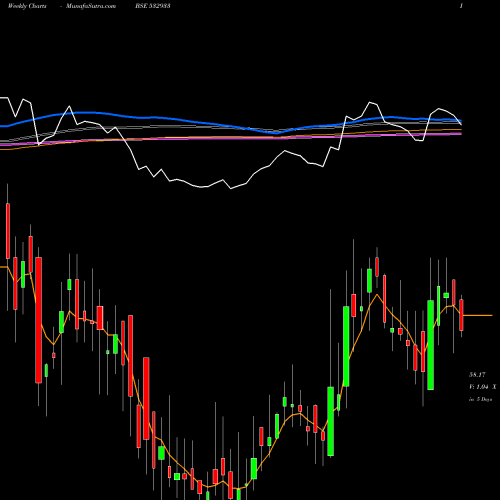Click the 'BSE 532933' symbol text
500x500 pixels.
click(153, 6)
